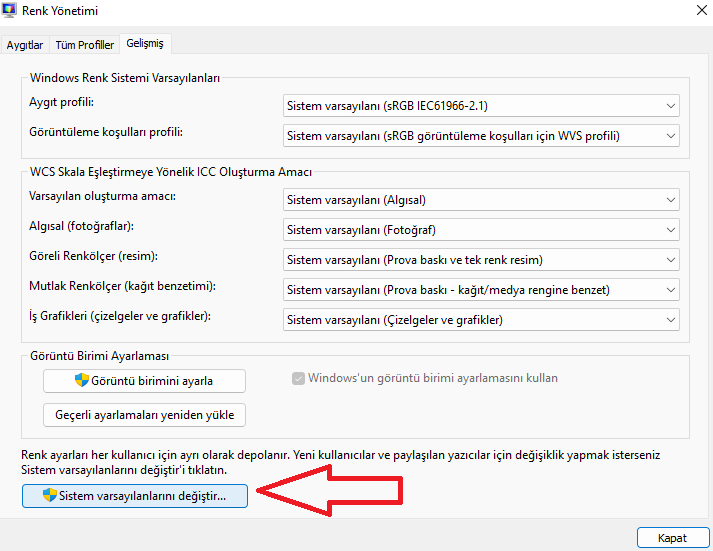Screen dimensions: 713x551
Task: Click the Aygıt profili label
Action: 61,102
